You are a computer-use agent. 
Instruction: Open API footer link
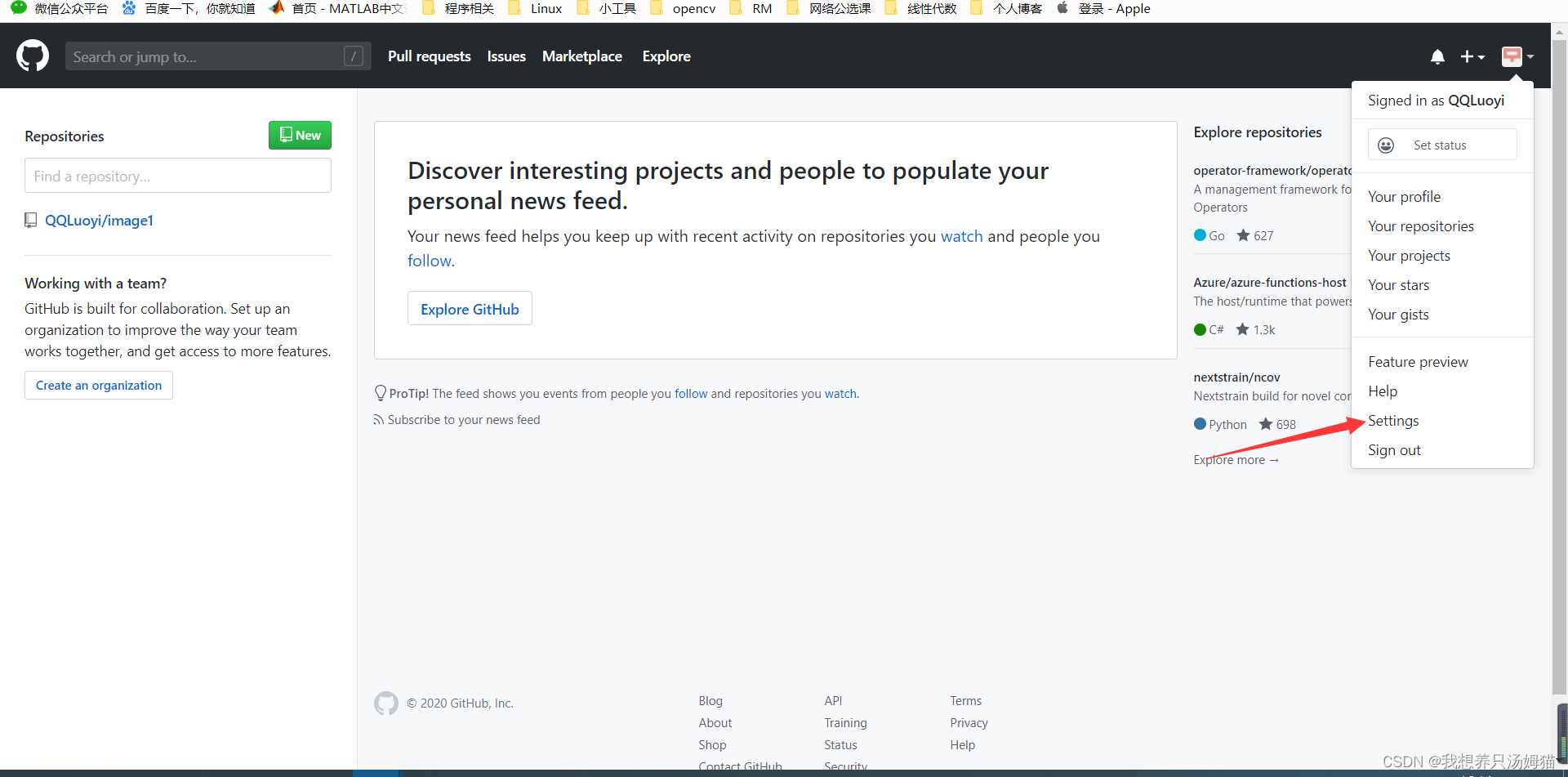pos(833,701)
